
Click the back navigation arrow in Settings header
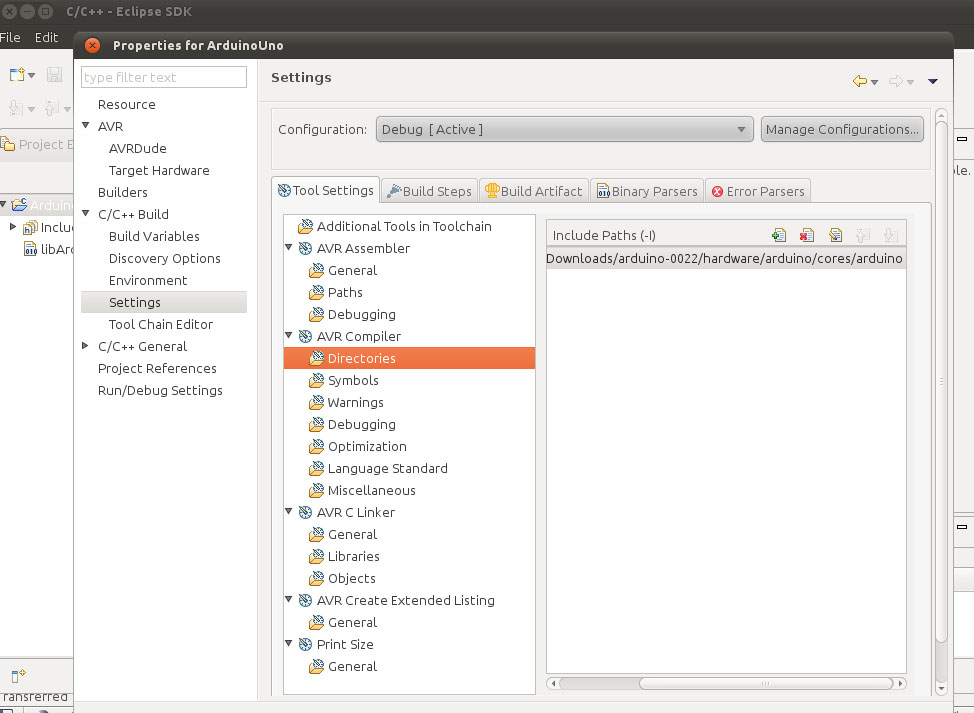(859, 82)
